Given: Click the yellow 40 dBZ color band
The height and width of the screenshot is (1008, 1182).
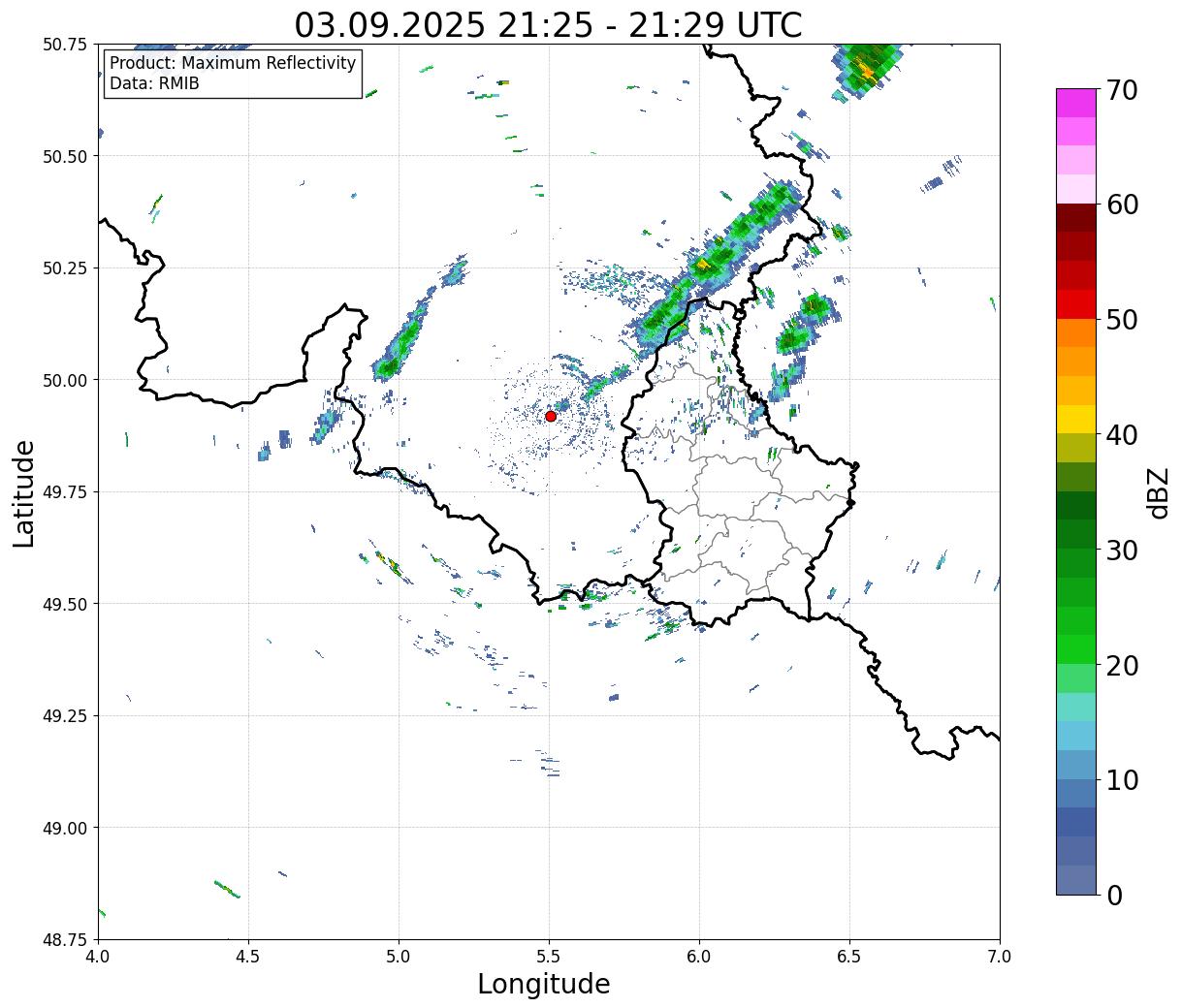Looking at the screenshot, I should coord(1075,420).
